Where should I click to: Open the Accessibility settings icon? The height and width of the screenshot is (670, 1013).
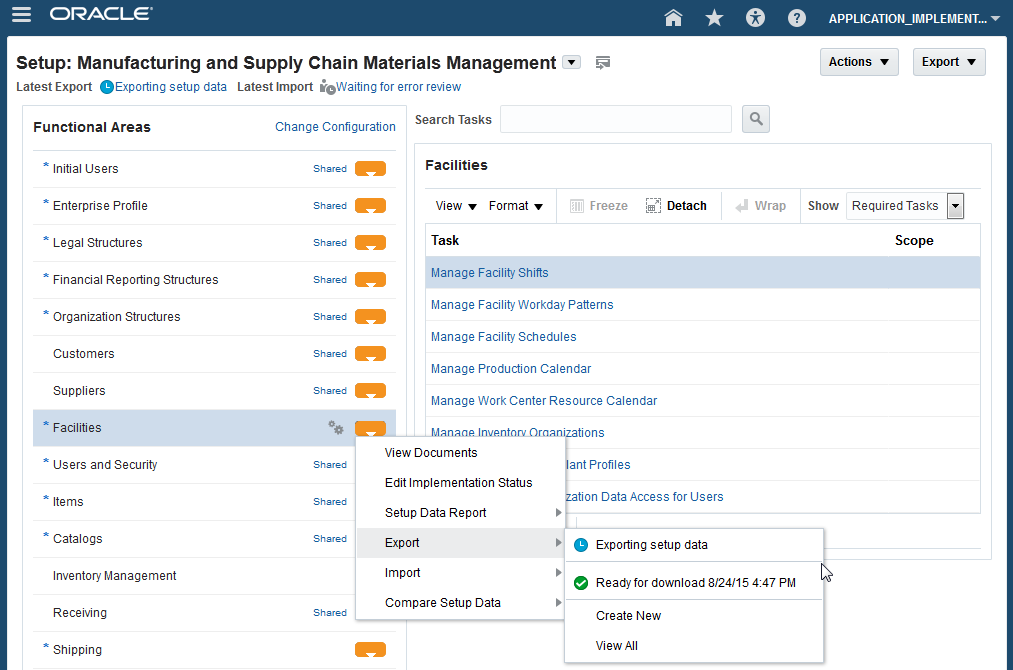pos(755,17)
